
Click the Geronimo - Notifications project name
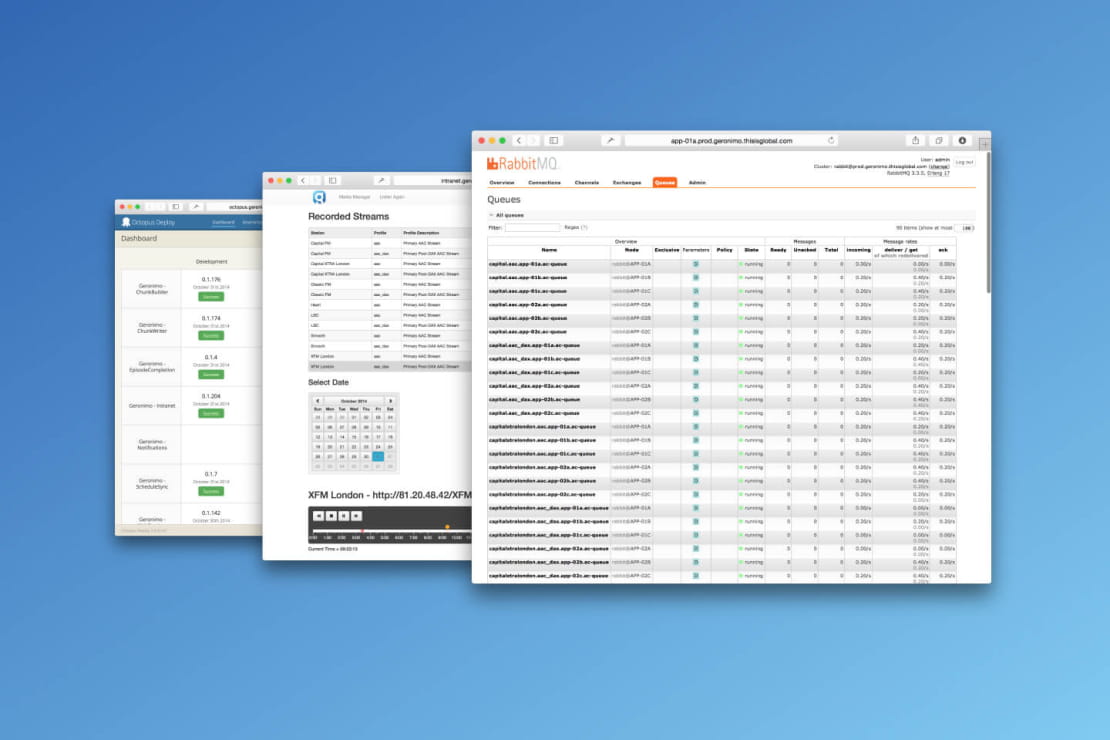[152, 445]
